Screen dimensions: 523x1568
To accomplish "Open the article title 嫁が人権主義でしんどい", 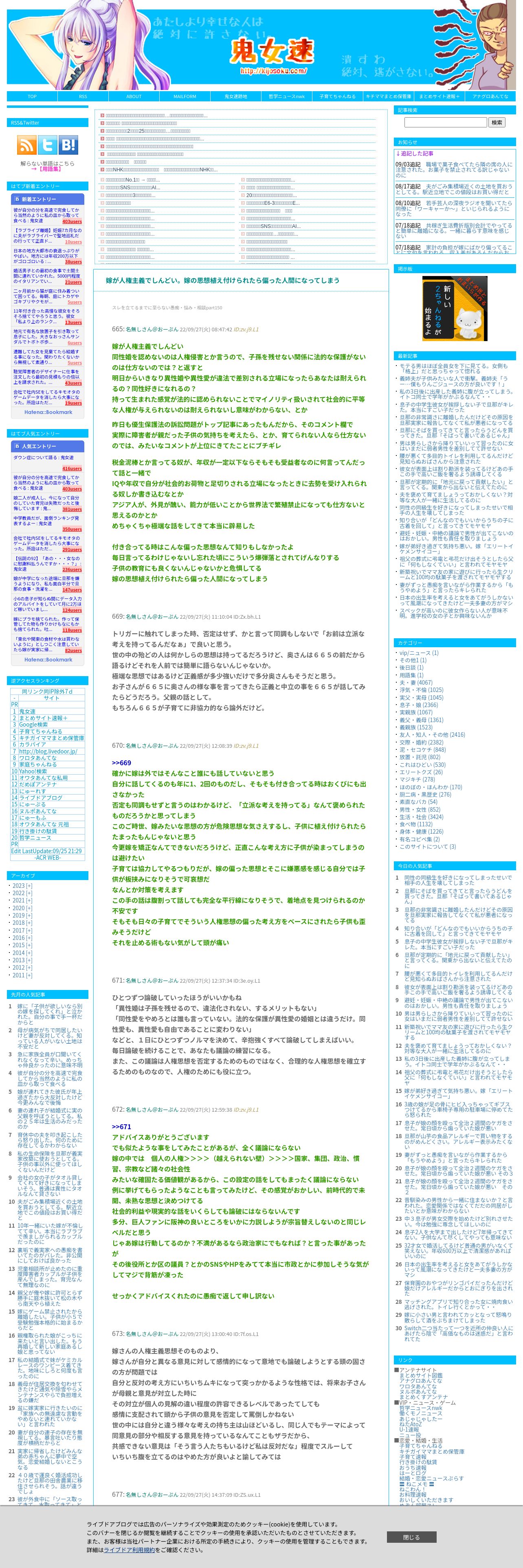I will 223,280.
